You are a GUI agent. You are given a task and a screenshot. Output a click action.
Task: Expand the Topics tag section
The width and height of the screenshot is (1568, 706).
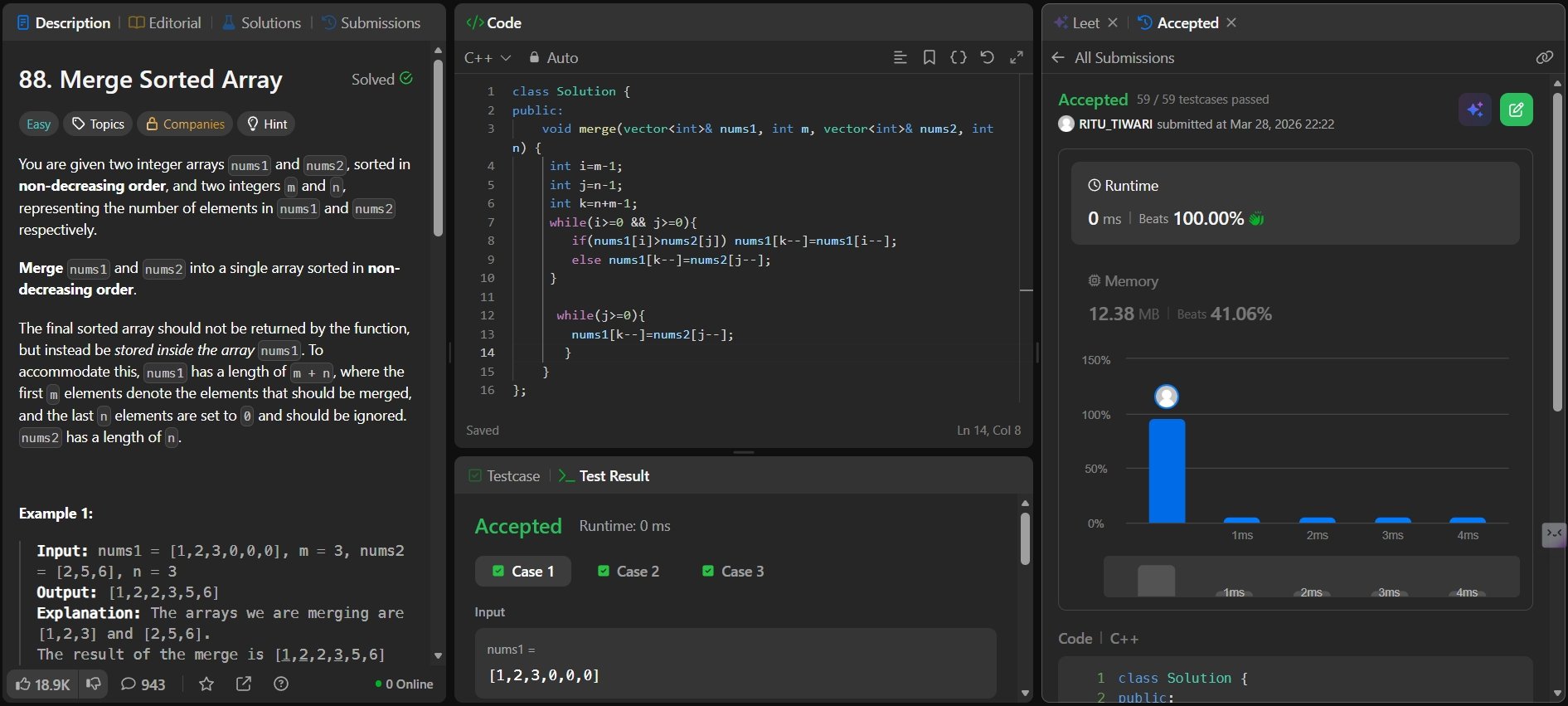coord(98,124)
